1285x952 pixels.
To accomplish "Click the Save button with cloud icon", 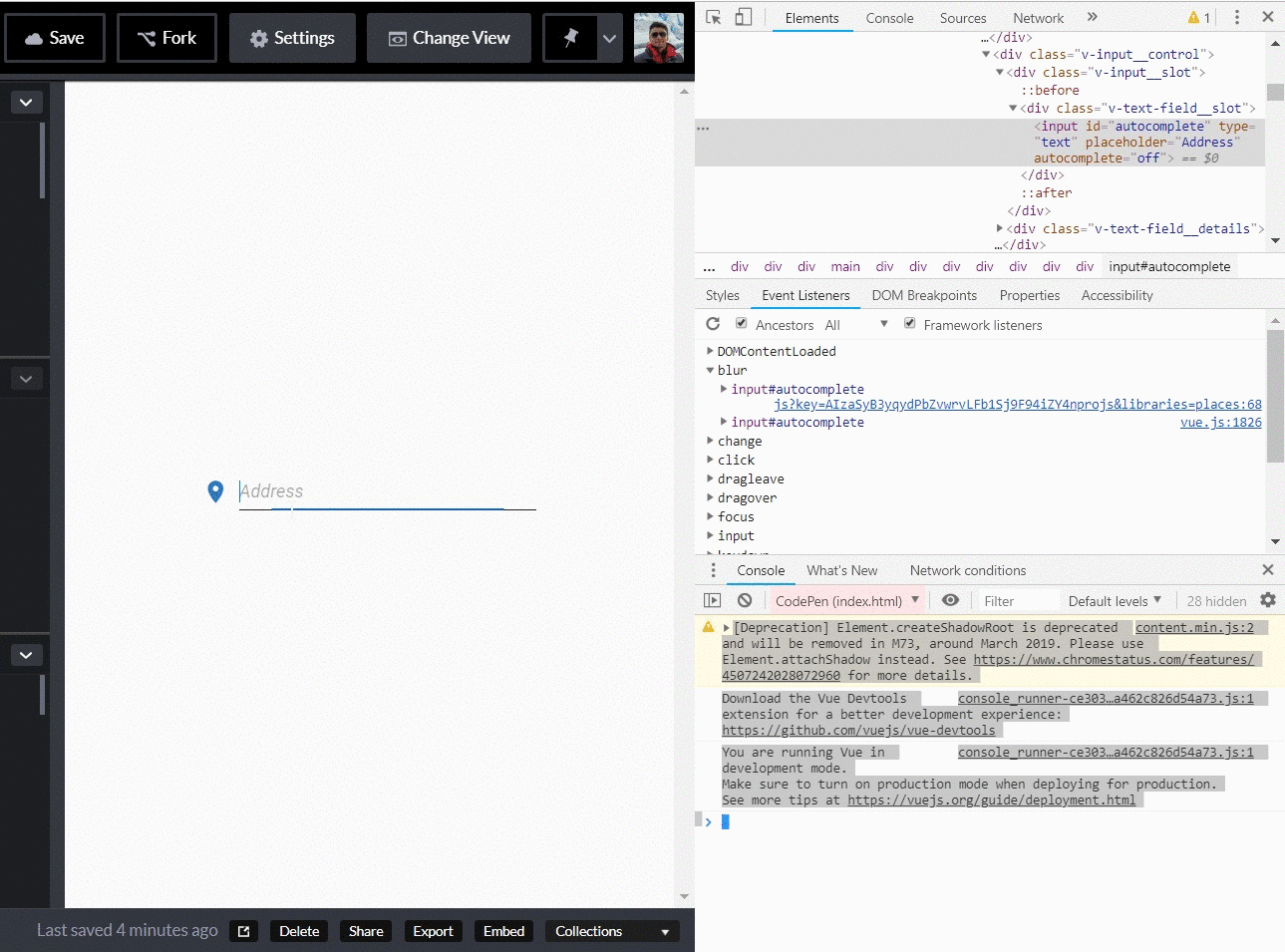I will (x=55, y=38).
